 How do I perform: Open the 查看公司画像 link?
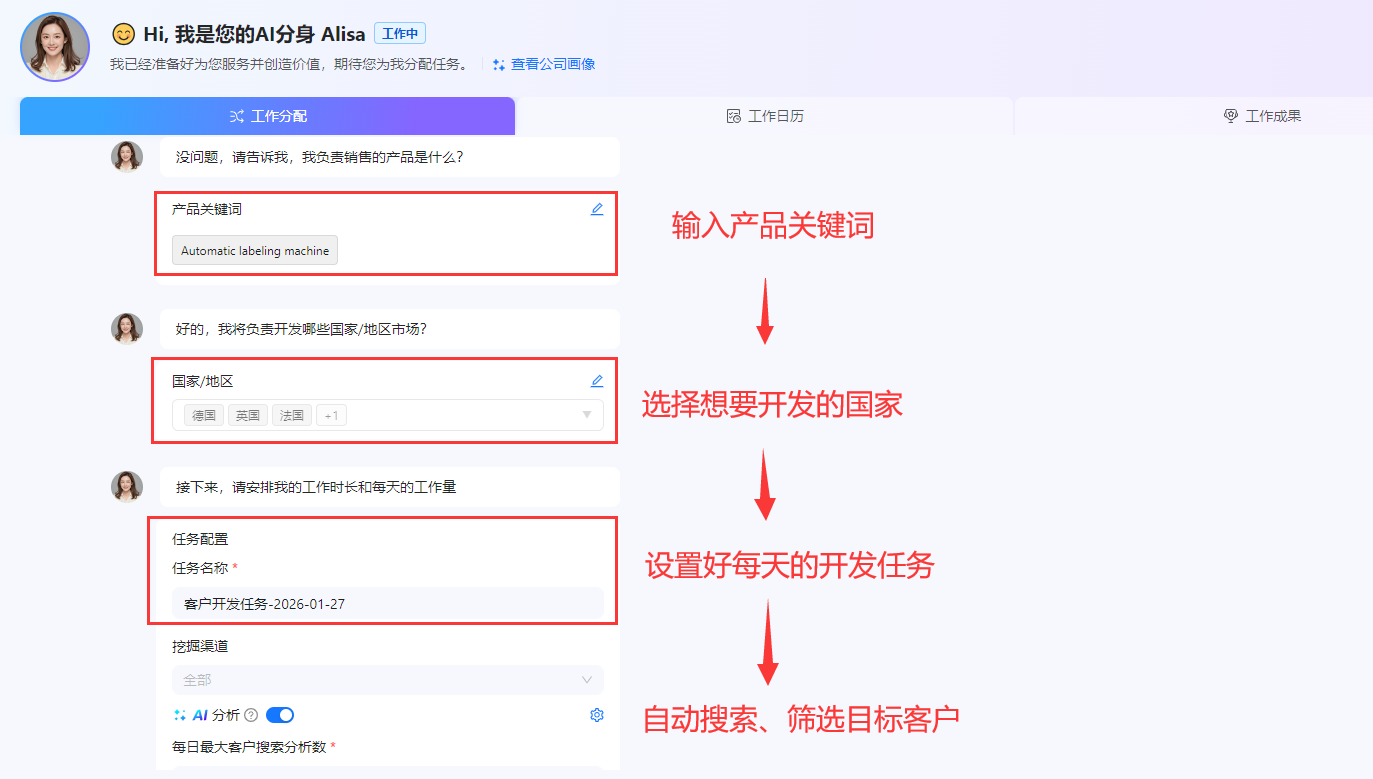(x=552, y=64)
